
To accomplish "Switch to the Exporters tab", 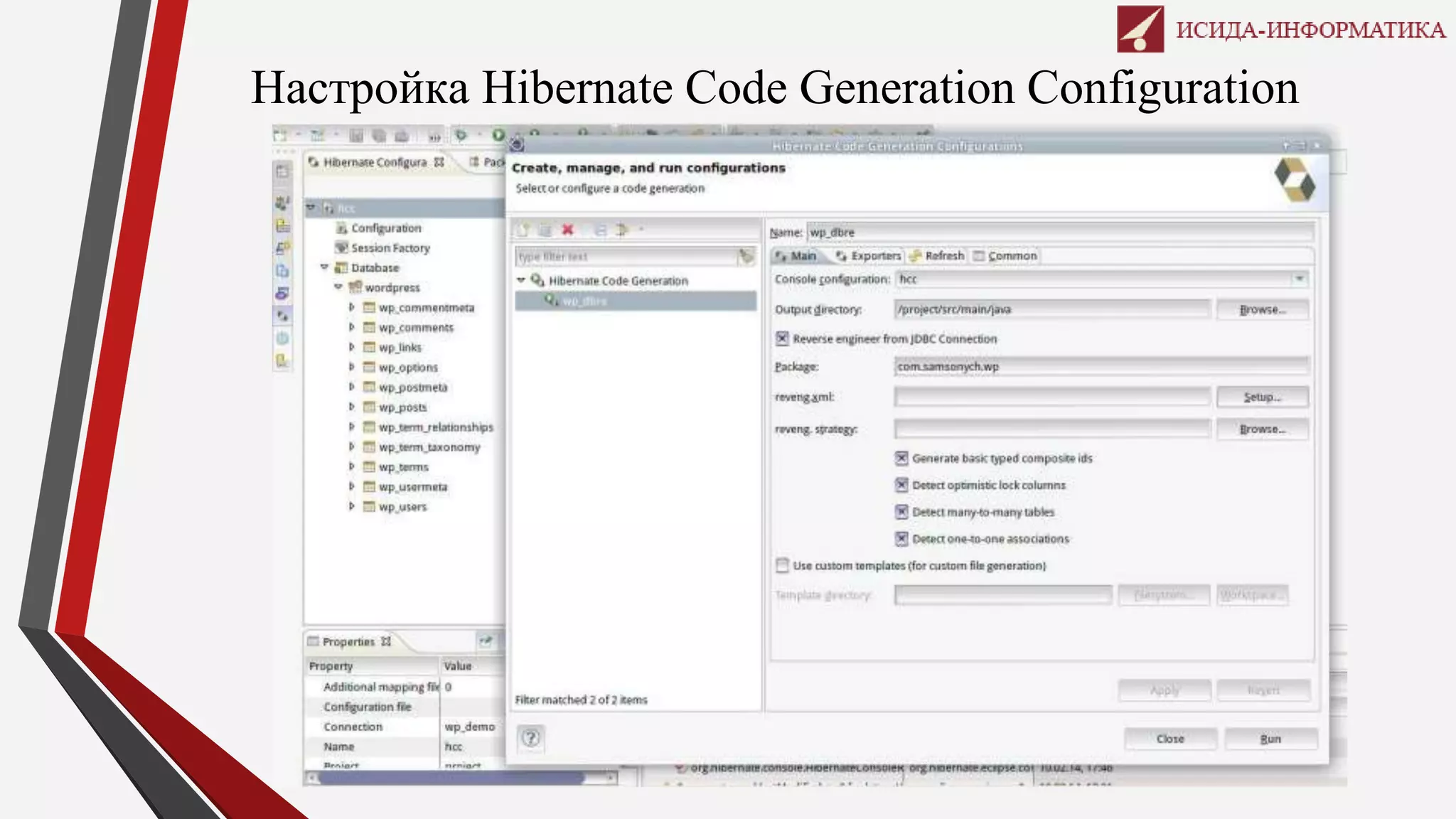I will (x=868, y=255).
